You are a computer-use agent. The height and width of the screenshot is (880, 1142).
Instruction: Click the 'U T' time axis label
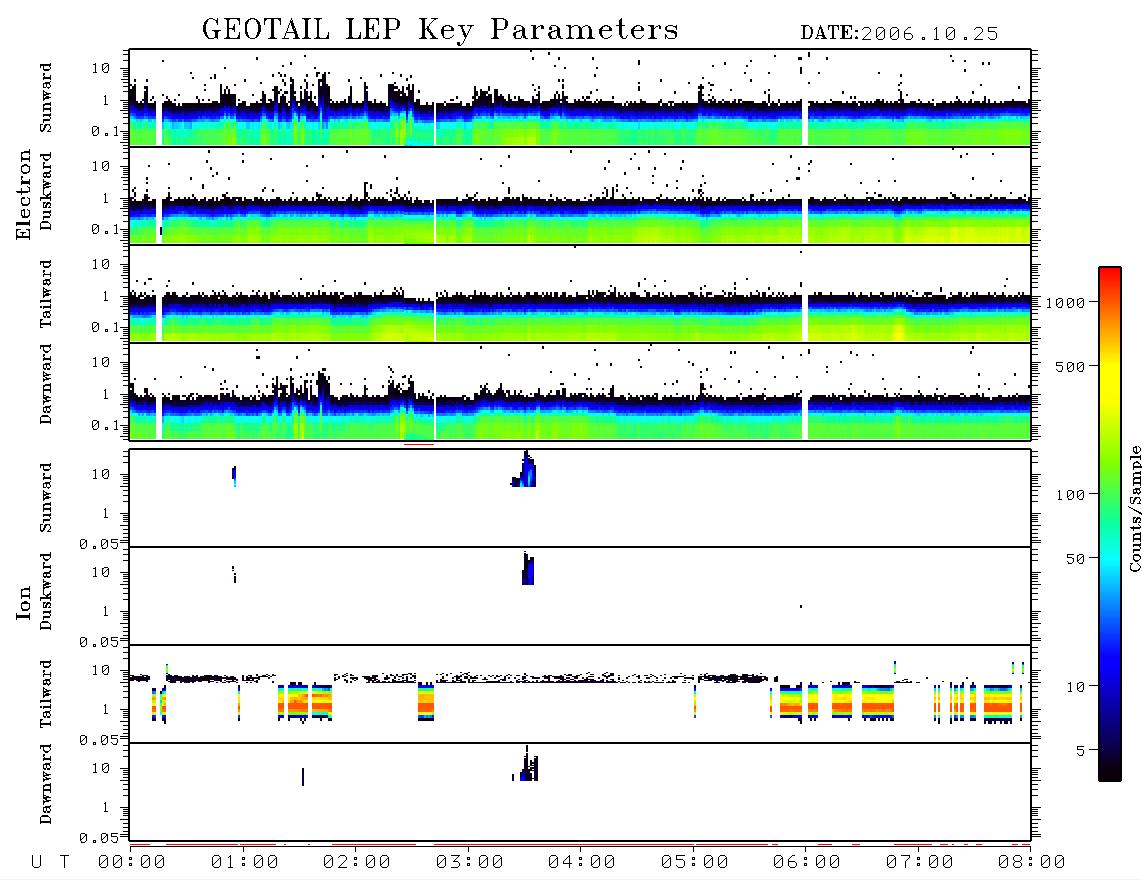[x=50, y=863]
